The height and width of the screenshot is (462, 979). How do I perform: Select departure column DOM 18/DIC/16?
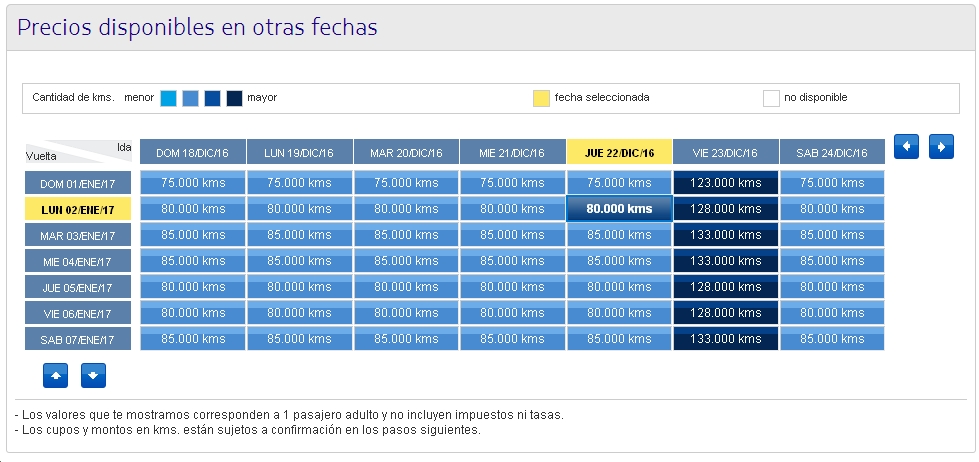coord(193,153)
